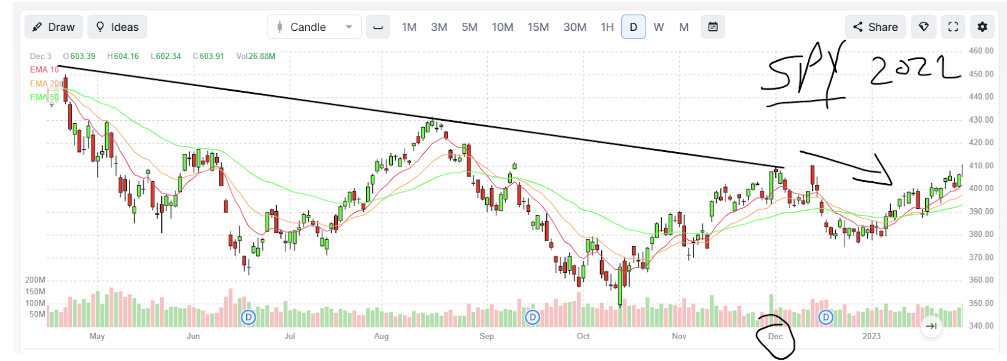Expand the Candle chart type dropdown
1007x361 pixels.
(x=314, y=27)
